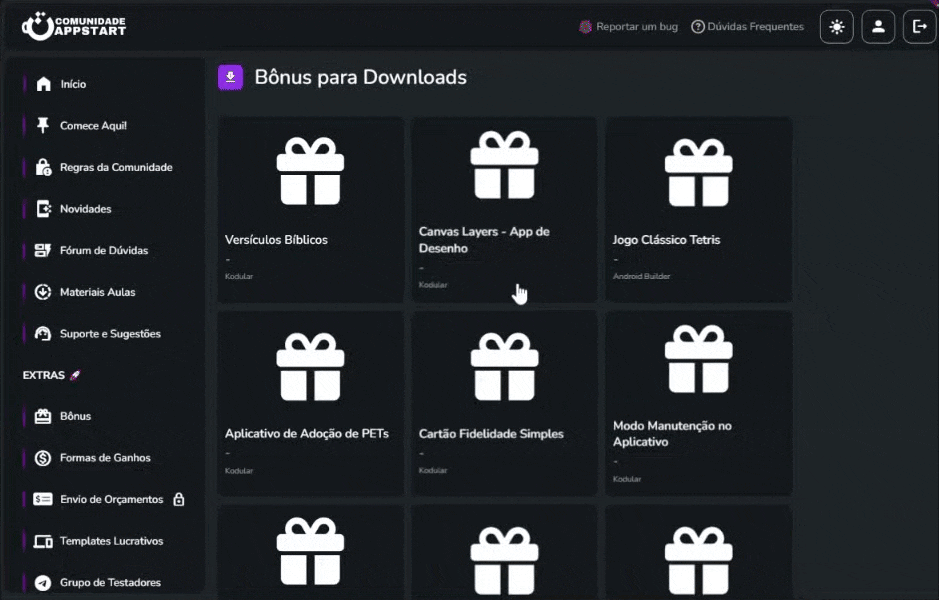Click the Reportar um bug link
Screen dimensions: 939x600
pos(628,27)
